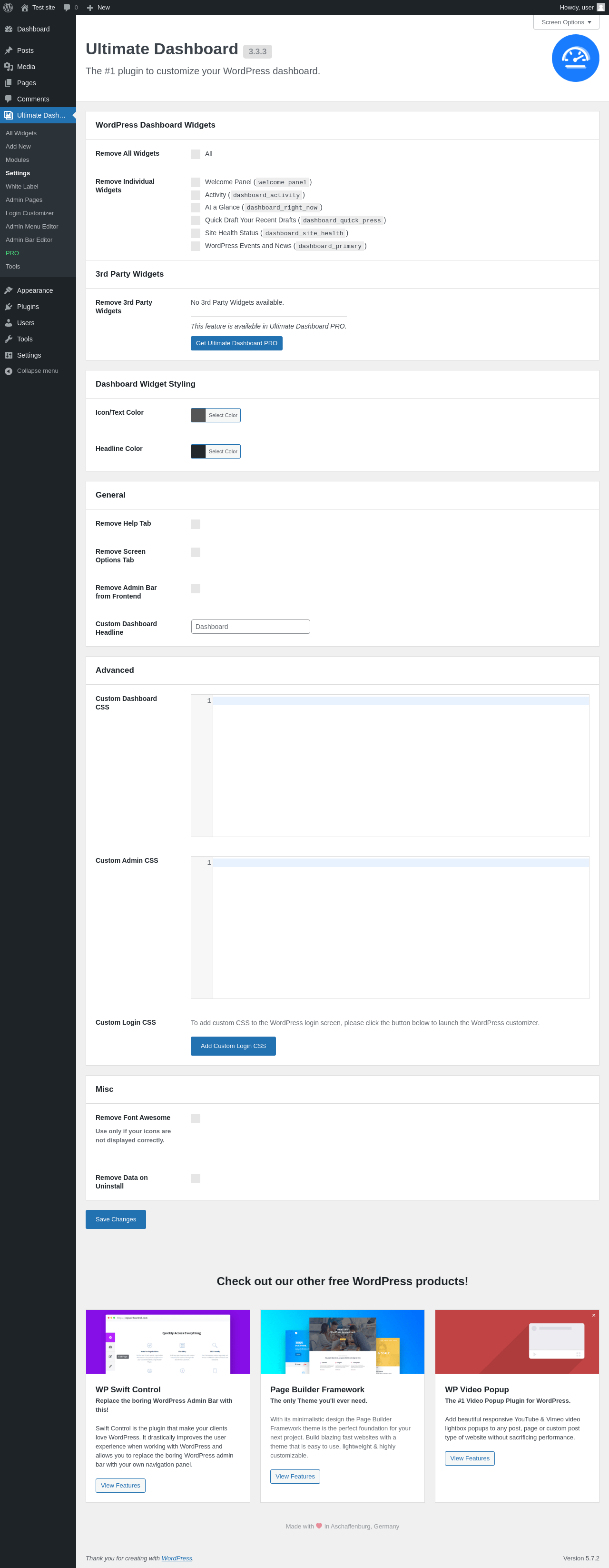Enable Remove Font Awesome checkbox
Image resolution: width=609 pixels, height=1568 pixels.
tap(195, 1118)
